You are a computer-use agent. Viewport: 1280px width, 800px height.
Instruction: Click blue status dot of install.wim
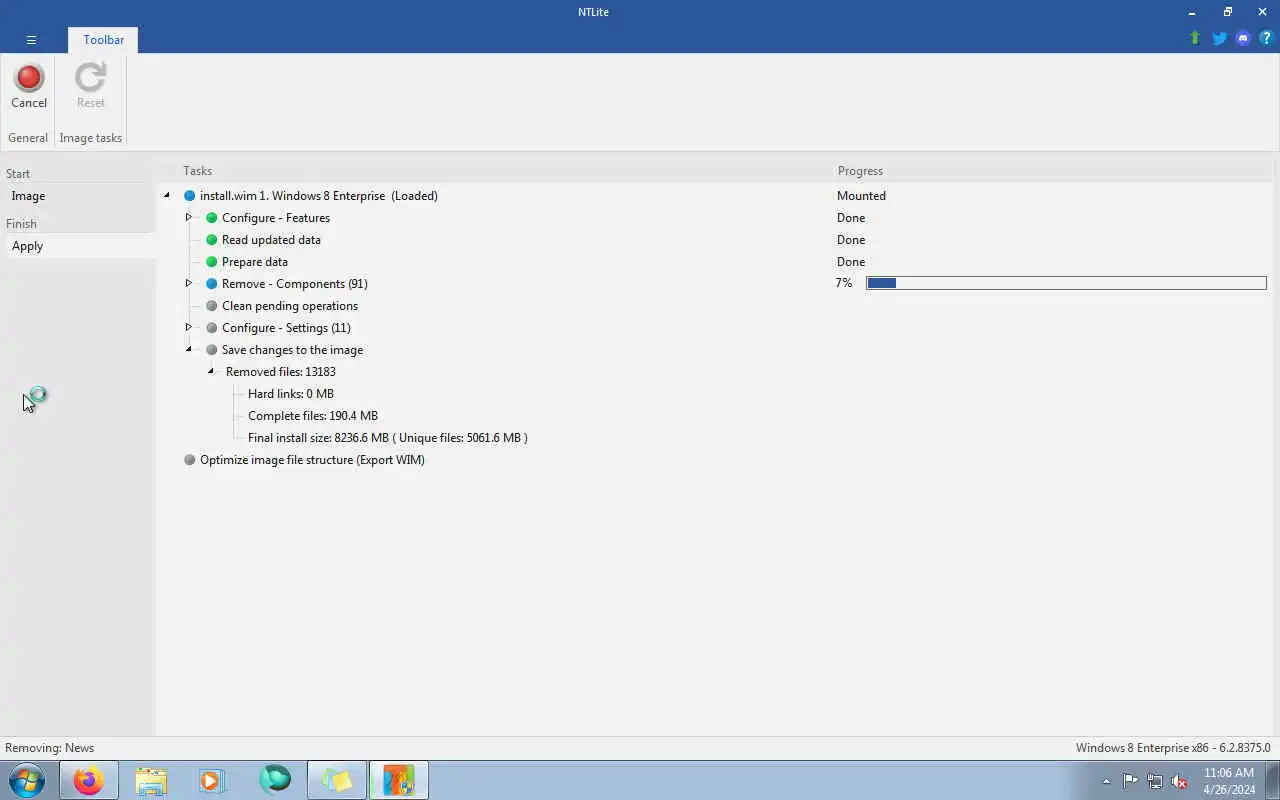point(190,196)
